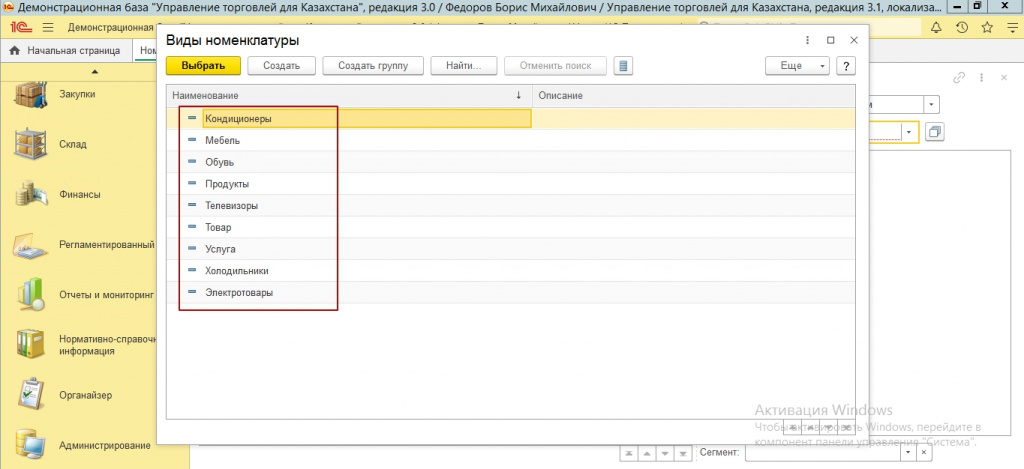Click the item icon beside Кондиционеры

(x=192, y=118)
